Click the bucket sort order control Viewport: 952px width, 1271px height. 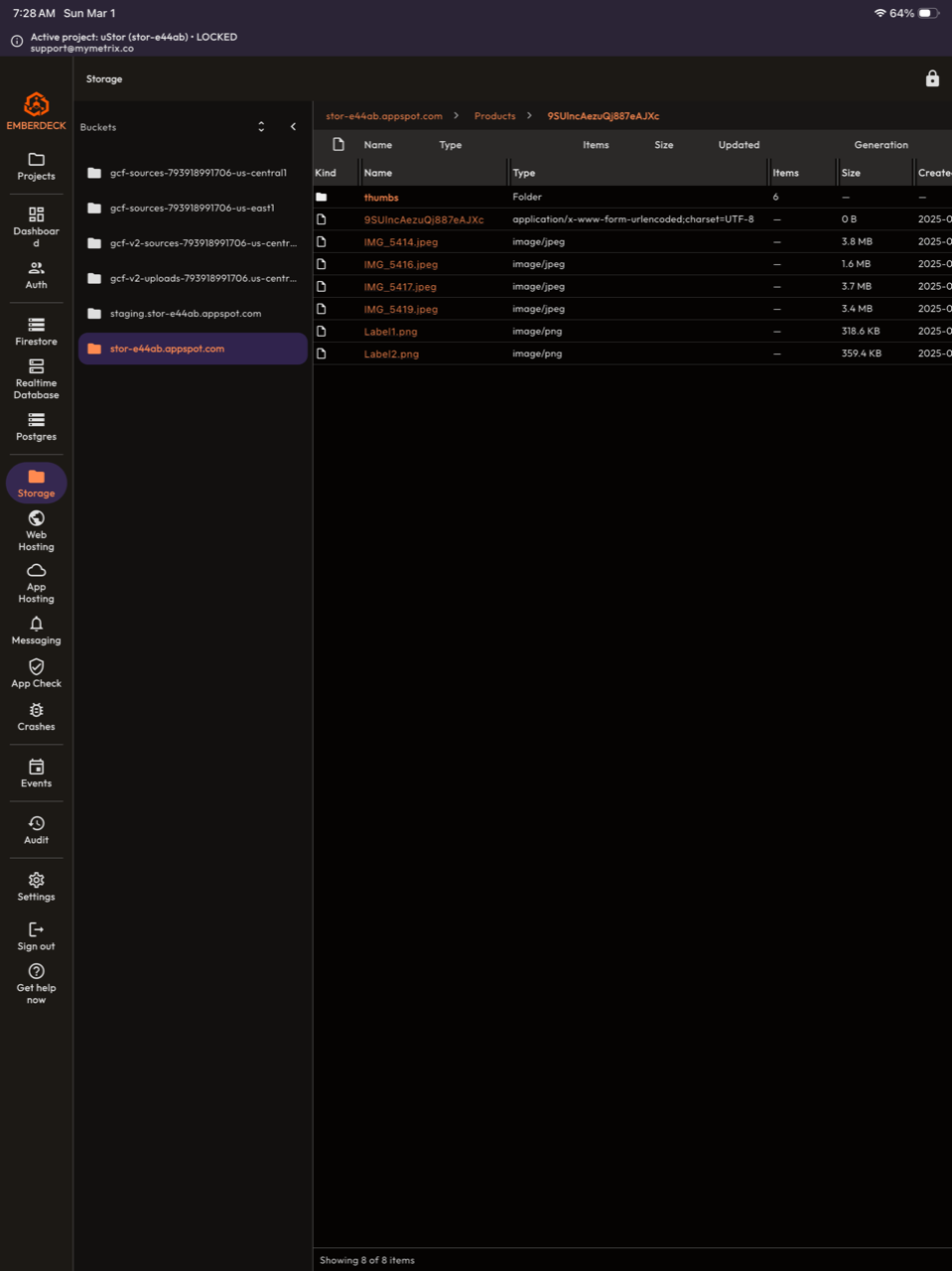click(x=260, y=126)
